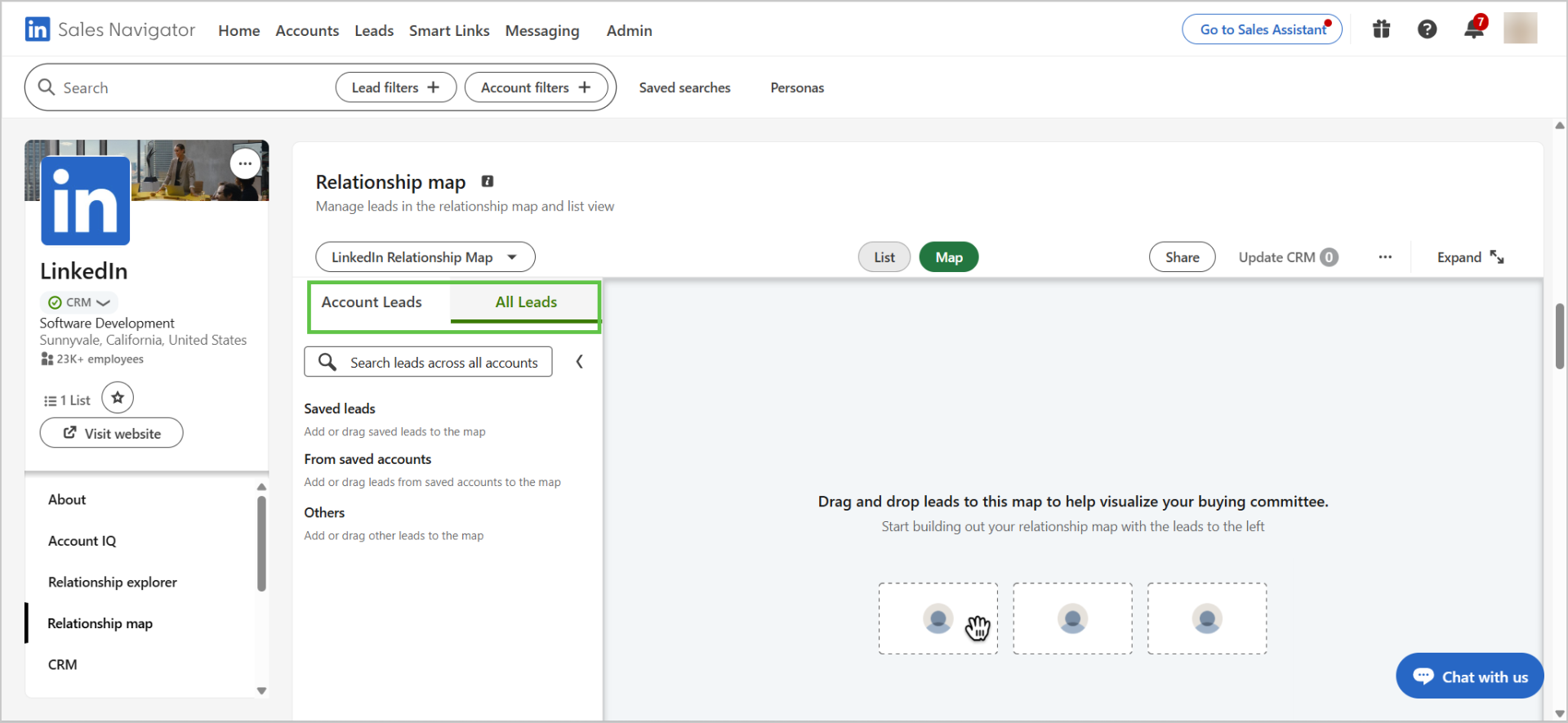1568x723 pixels.
Task: Click the page vertical scrollbar thumb
Action: (x=1560, y=336)
